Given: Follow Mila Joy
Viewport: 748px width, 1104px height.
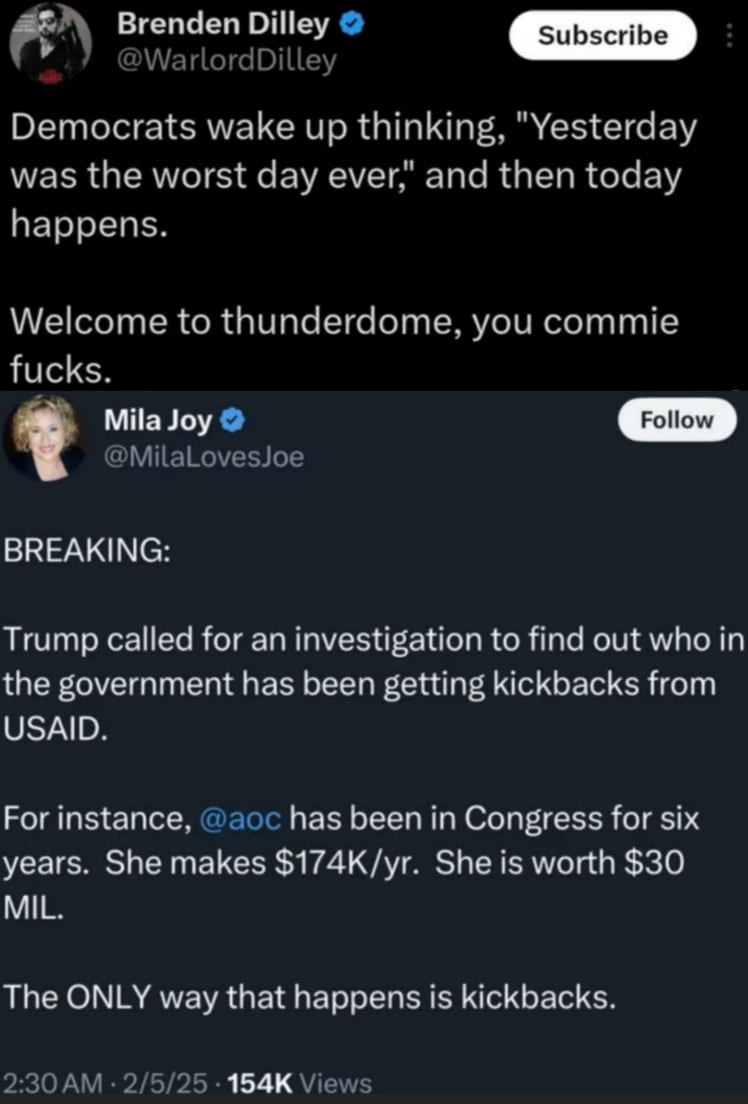Looking at the screenshot, I should pyautogui.click(x=676, y=420).
